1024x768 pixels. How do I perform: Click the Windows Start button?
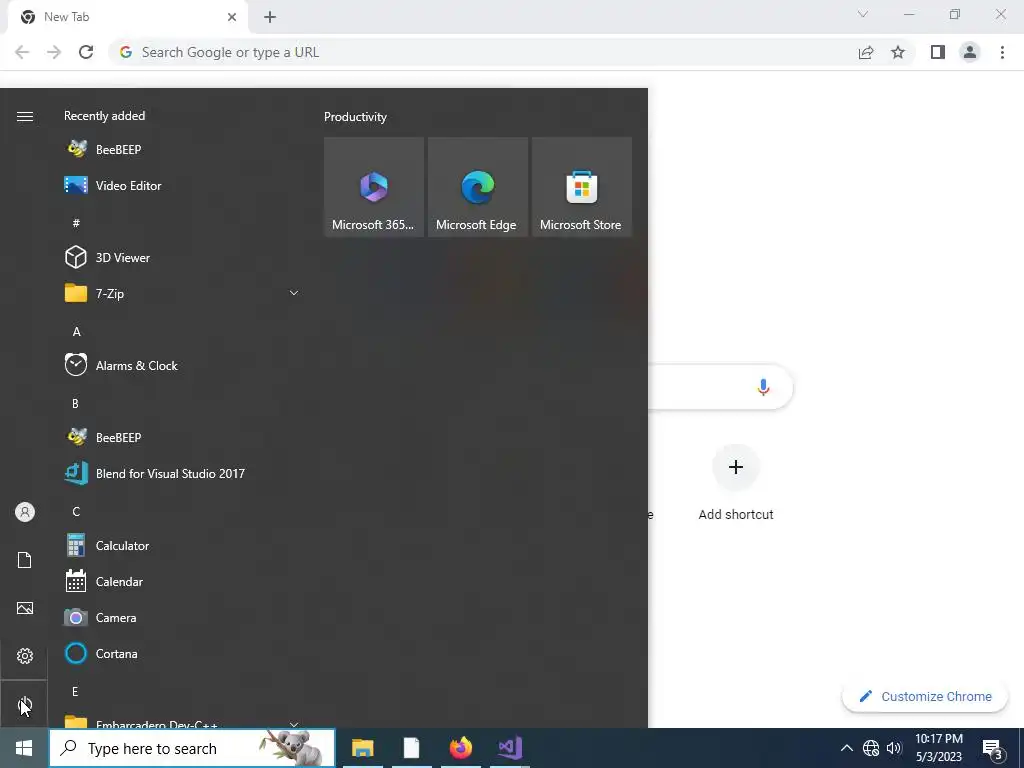coord(24,748)
